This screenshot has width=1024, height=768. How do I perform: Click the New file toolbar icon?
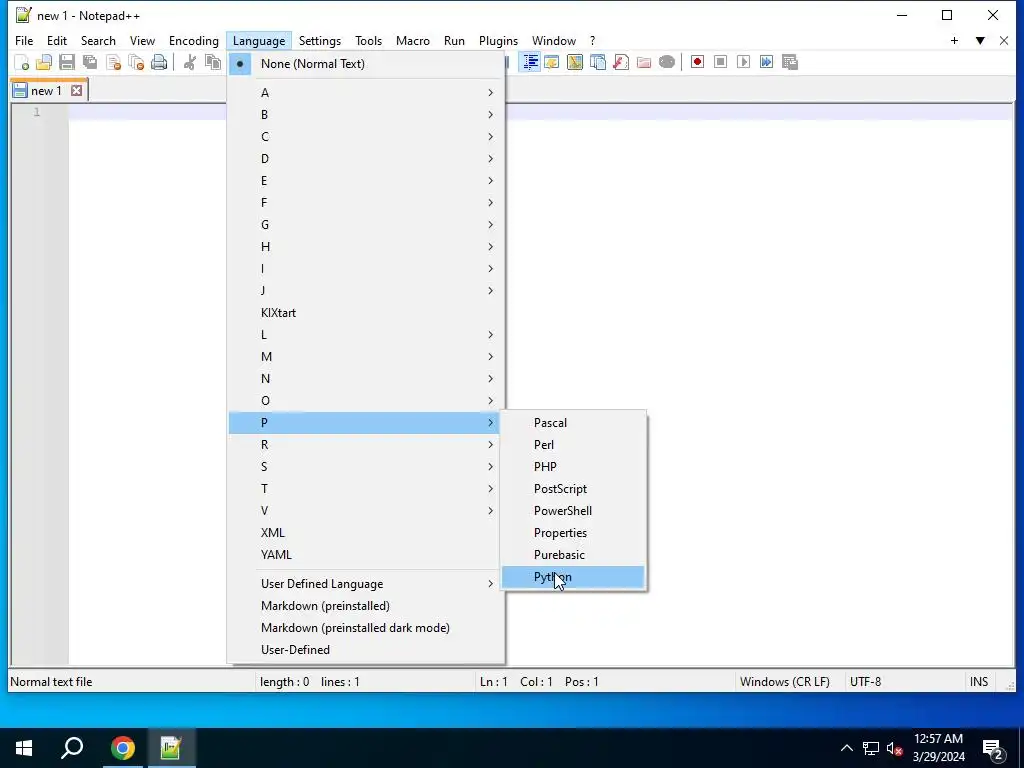coord(22,62)
